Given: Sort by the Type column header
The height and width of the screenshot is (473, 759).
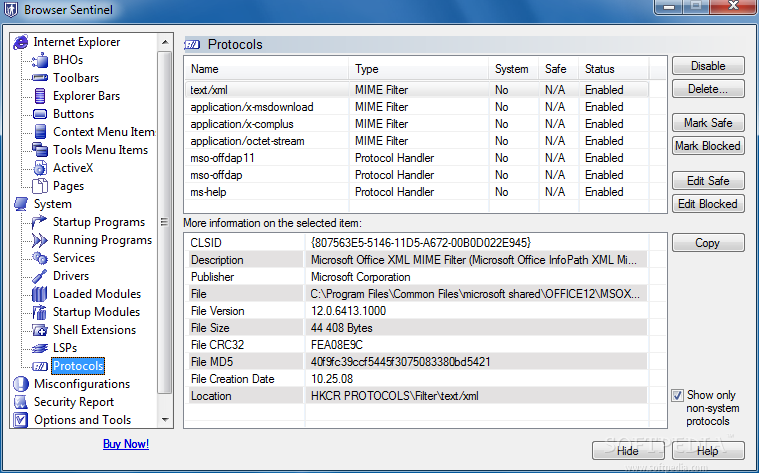Looking at the screenshot, I should point(419,69).
